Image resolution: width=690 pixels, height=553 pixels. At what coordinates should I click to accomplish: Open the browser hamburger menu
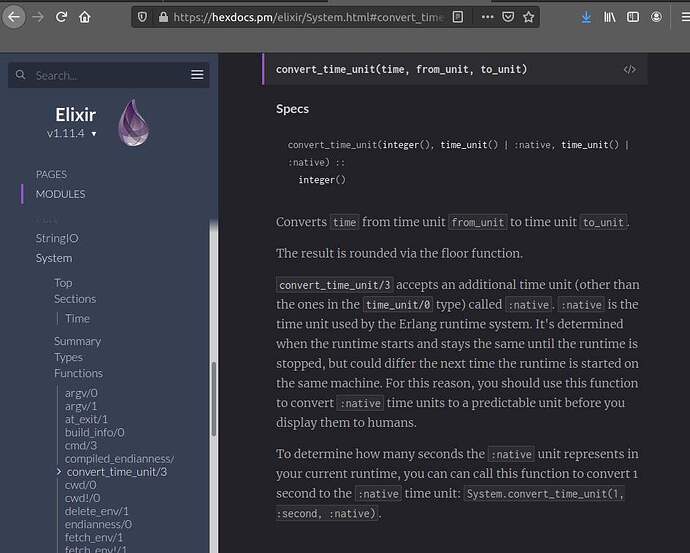(x=685, y=17)
